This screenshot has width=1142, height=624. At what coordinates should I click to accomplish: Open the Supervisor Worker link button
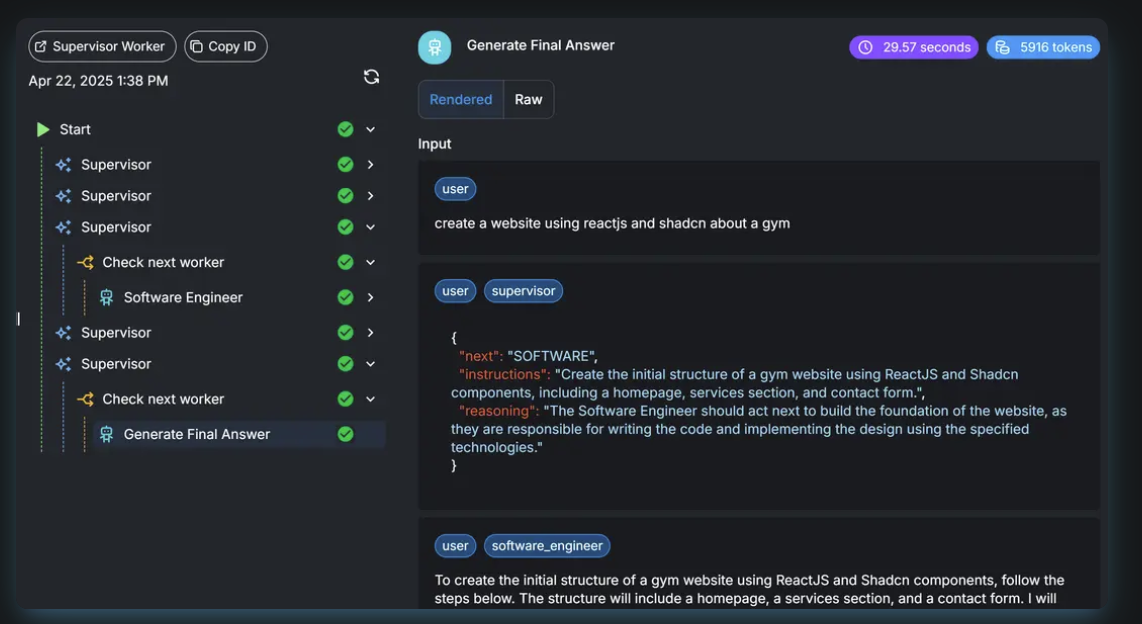point(102,46)
